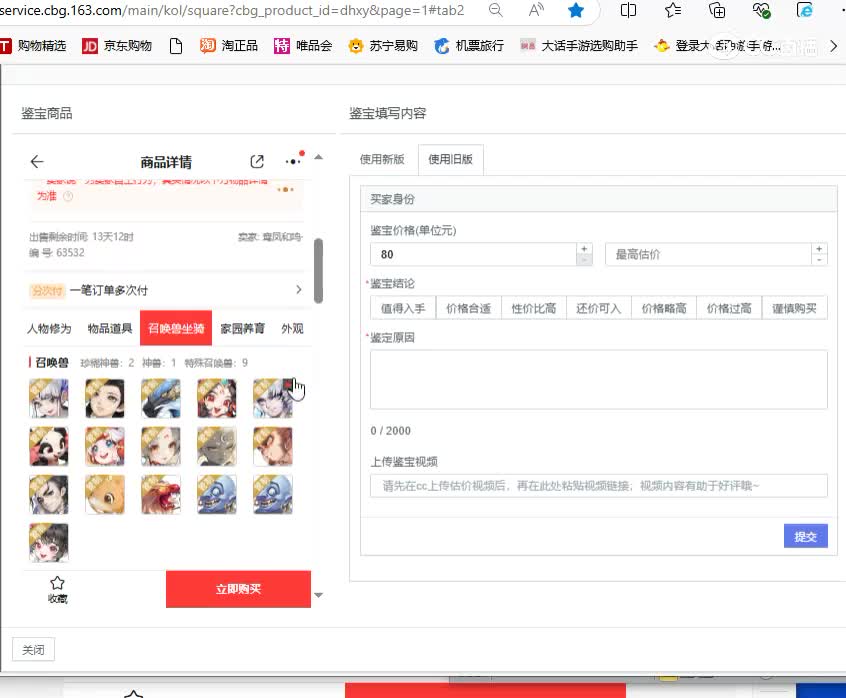Increase the 鉴宝价格 value with the plus stepper
This screenshot has width=846, height=698.
coord(584,249)
